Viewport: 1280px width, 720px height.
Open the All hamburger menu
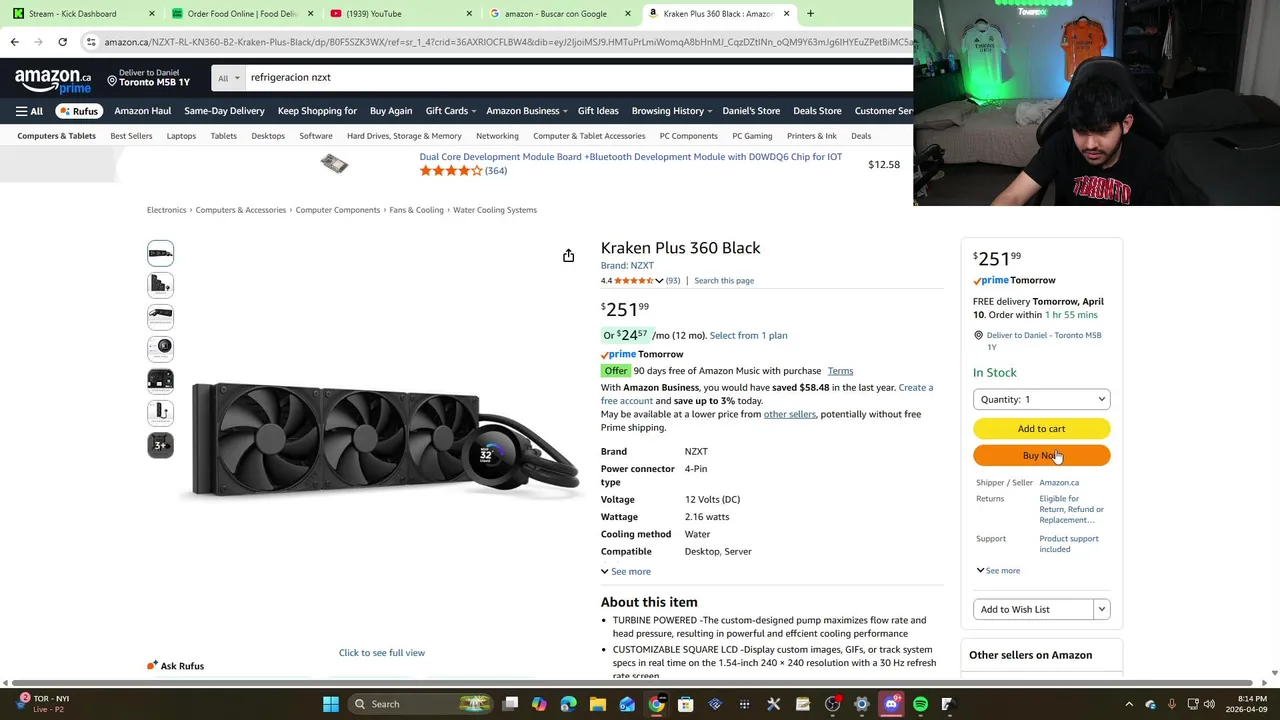[x=29, y=111]
